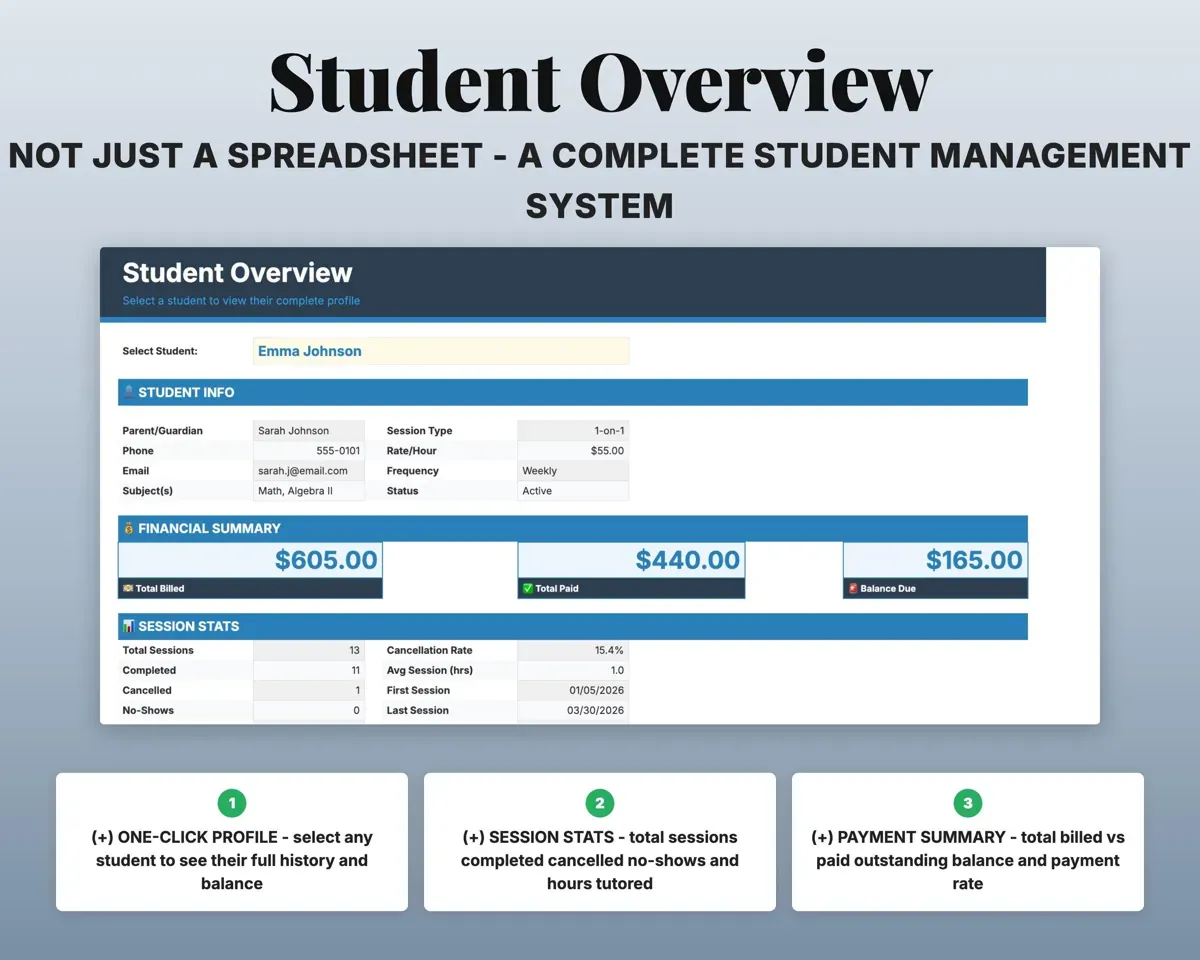This screenshot has width=1200, height=960.
Task: Click the First Session label
Action: [x=418, y=690]
